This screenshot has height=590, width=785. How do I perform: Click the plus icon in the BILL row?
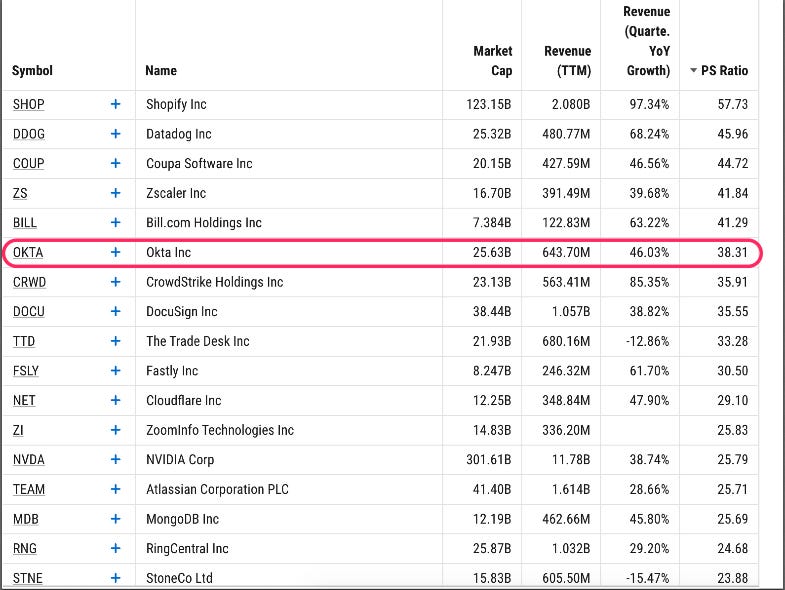(116, 222)
